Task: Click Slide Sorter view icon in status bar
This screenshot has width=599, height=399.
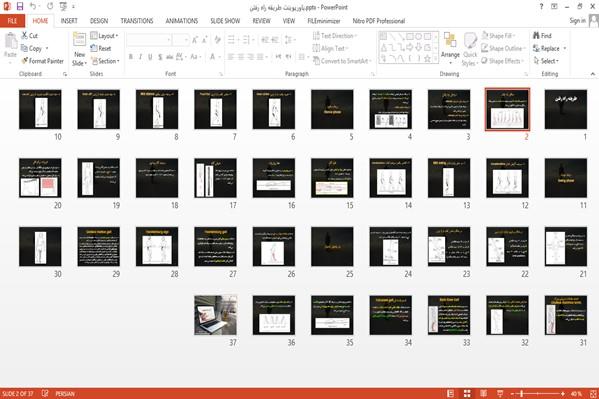Action: [467, 394]
